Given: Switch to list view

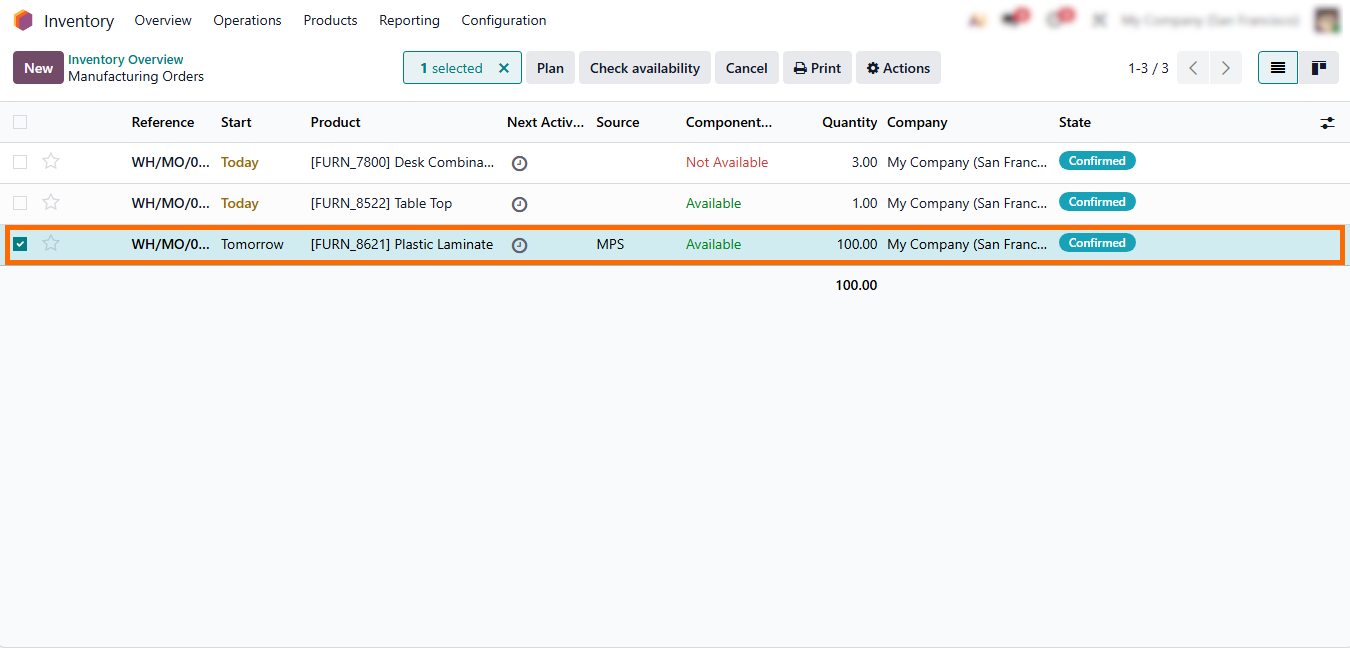Looking at the screenshot, I should point(1277,68).
